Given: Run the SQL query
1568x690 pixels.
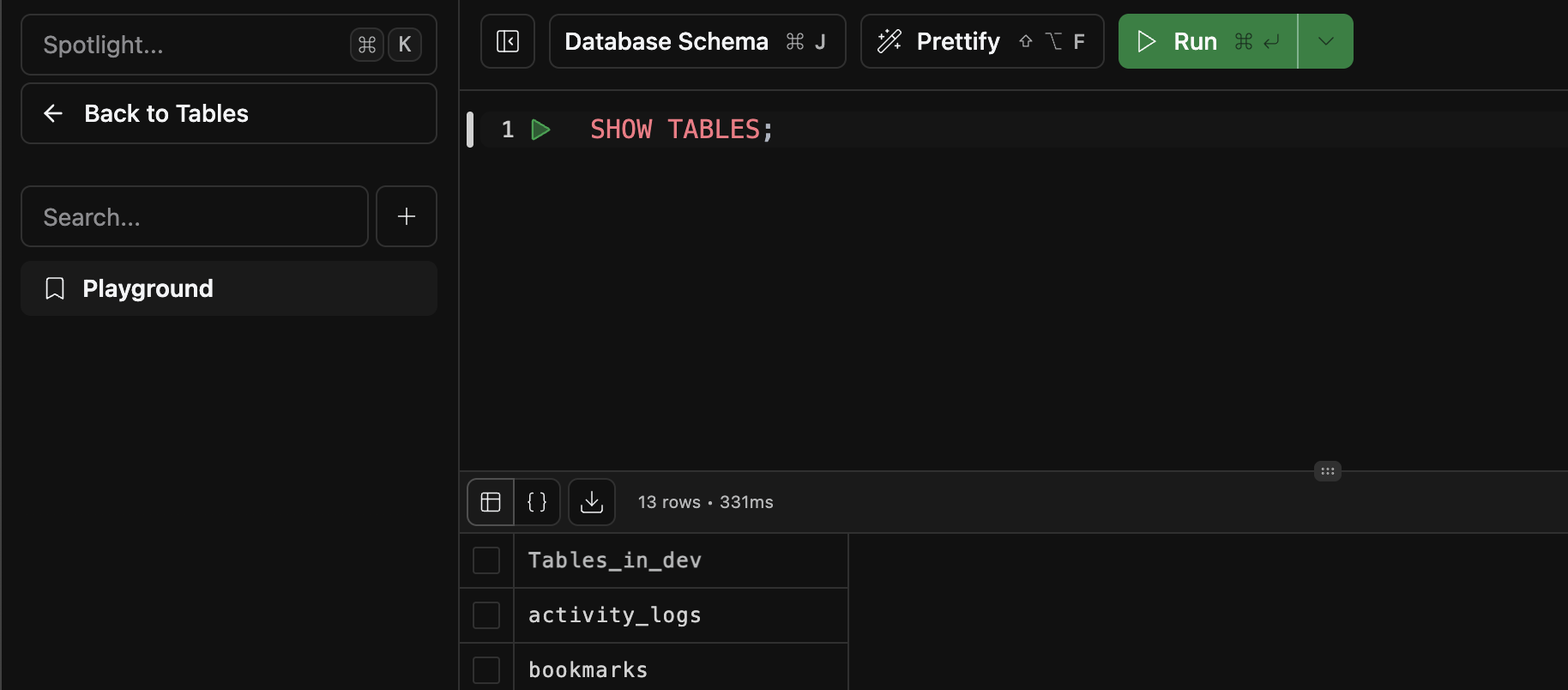Looking at the screenshot, I should (1208, 41).
